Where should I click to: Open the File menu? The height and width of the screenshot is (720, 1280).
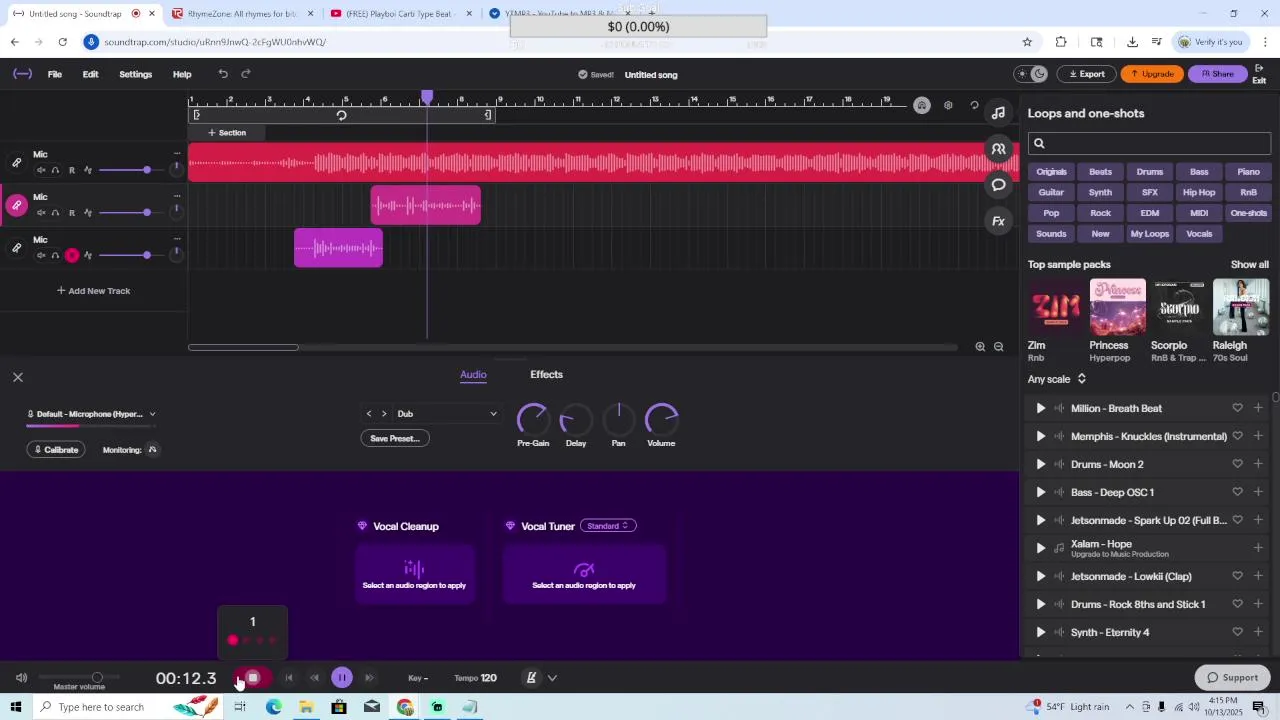[55, 74]
